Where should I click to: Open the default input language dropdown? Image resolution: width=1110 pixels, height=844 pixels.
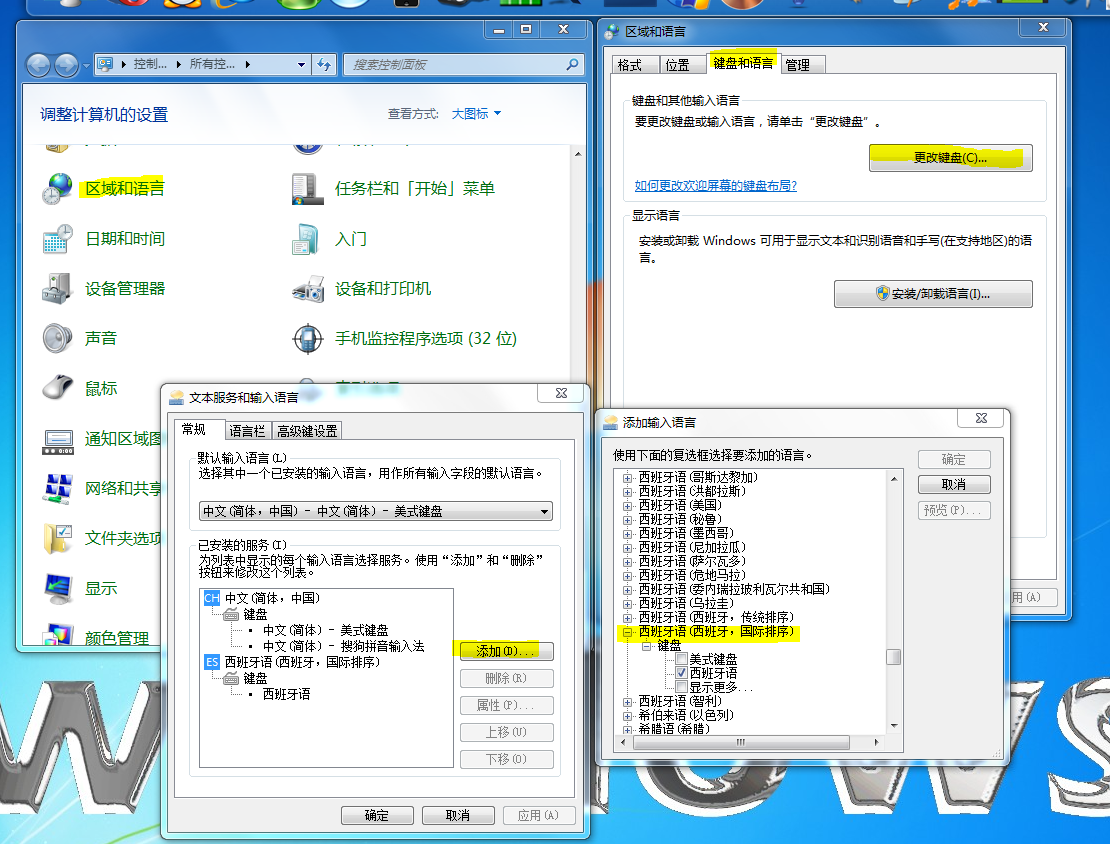375,511
